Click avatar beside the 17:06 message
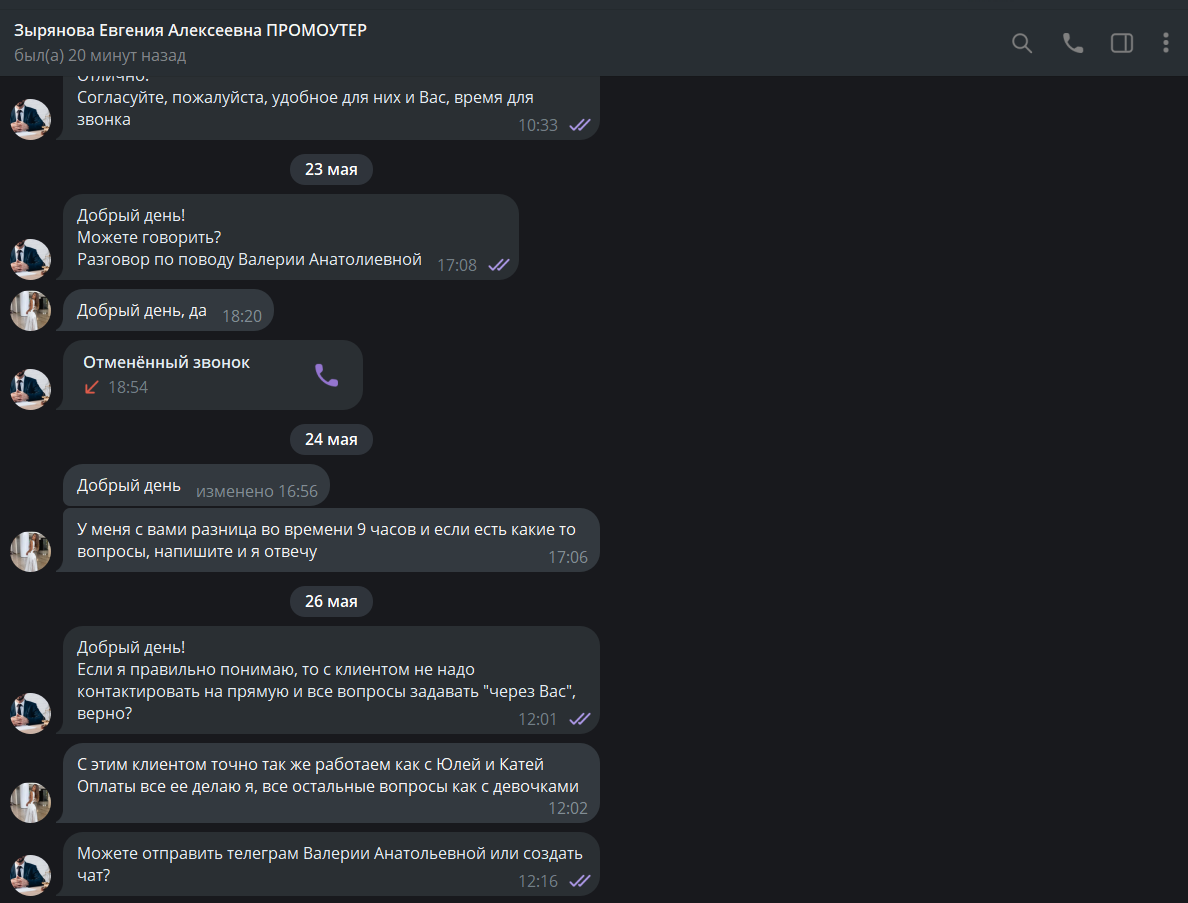This screenshot has height=903, width=1188. (30, 551)
